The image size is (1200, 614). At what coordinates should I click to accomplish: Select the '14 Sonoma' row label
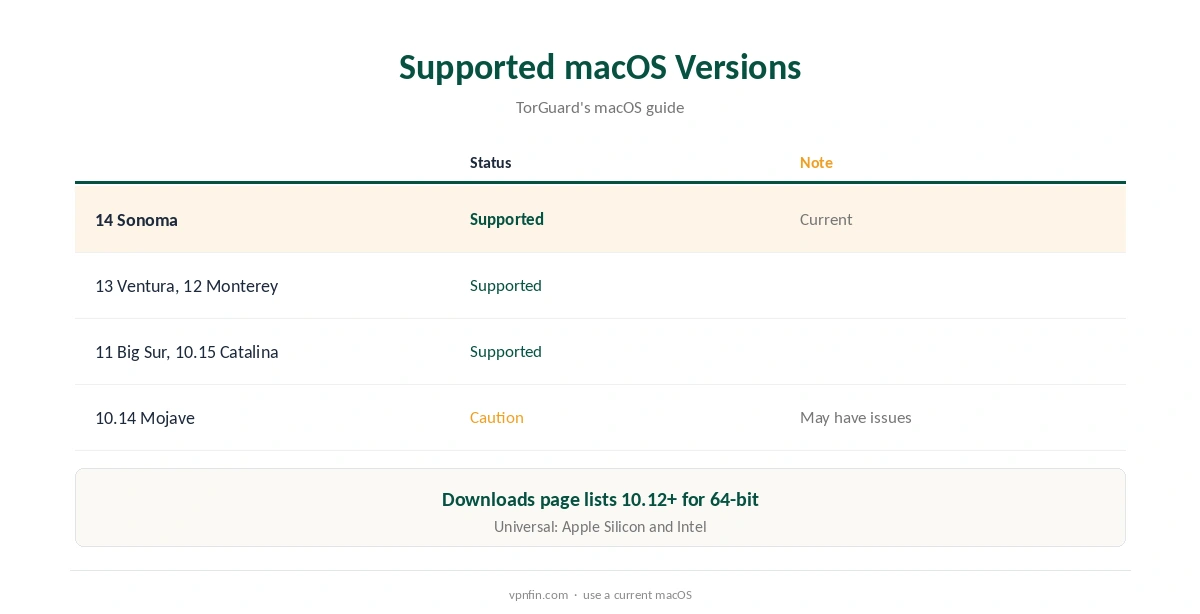coord(136,219)
